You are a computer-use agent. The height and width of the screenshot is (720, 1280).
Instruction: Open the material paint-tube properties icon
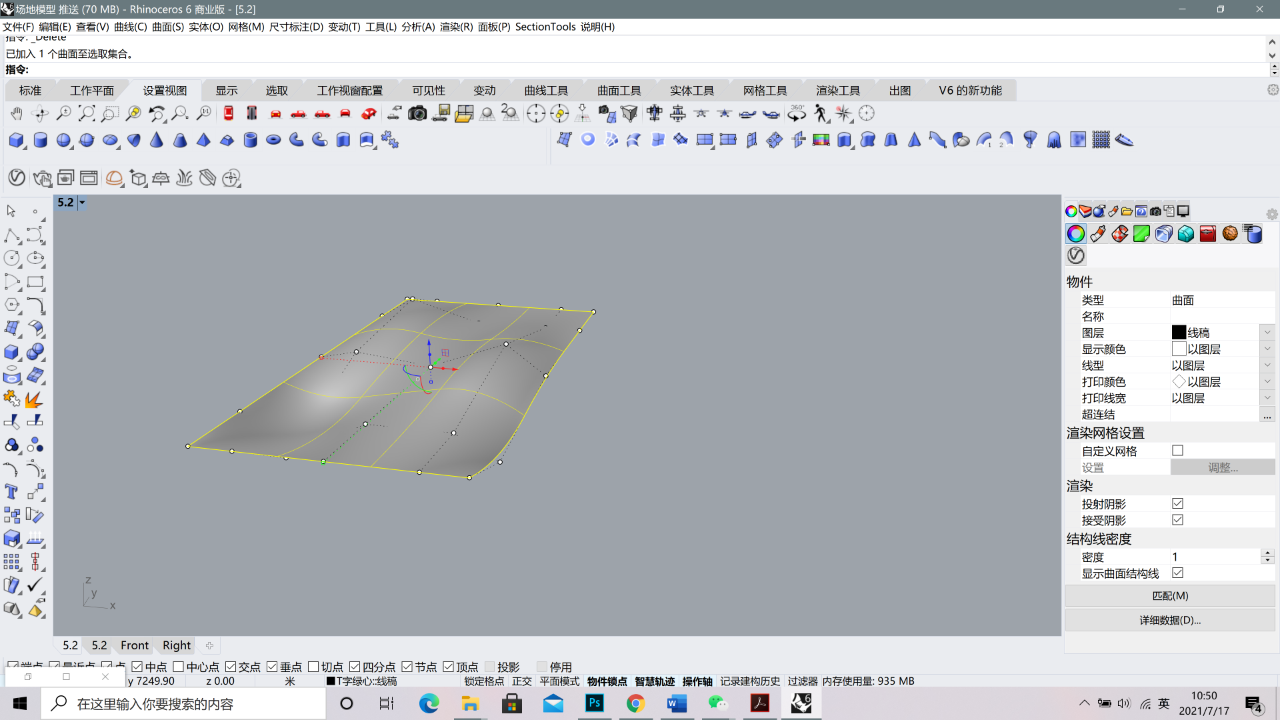pos(1098,234)
